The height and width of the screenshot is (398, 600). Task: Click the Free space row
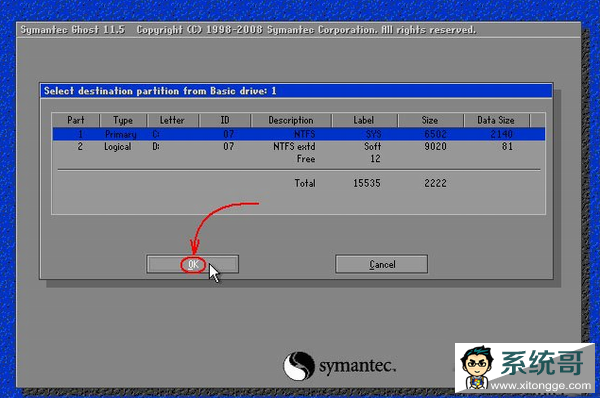pyautogui.click(x=298, y=158)
